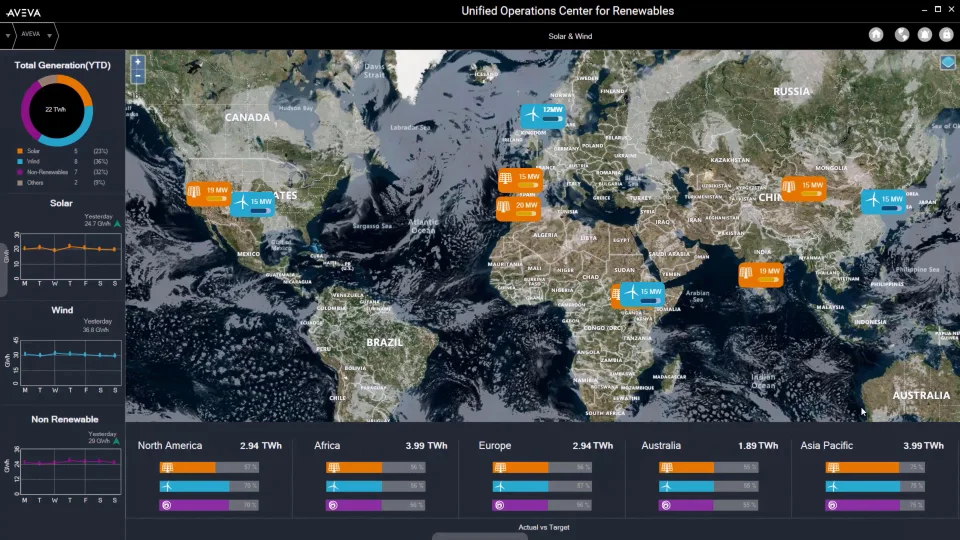
Task: Open the map layers icon
Action: point(947,62)
